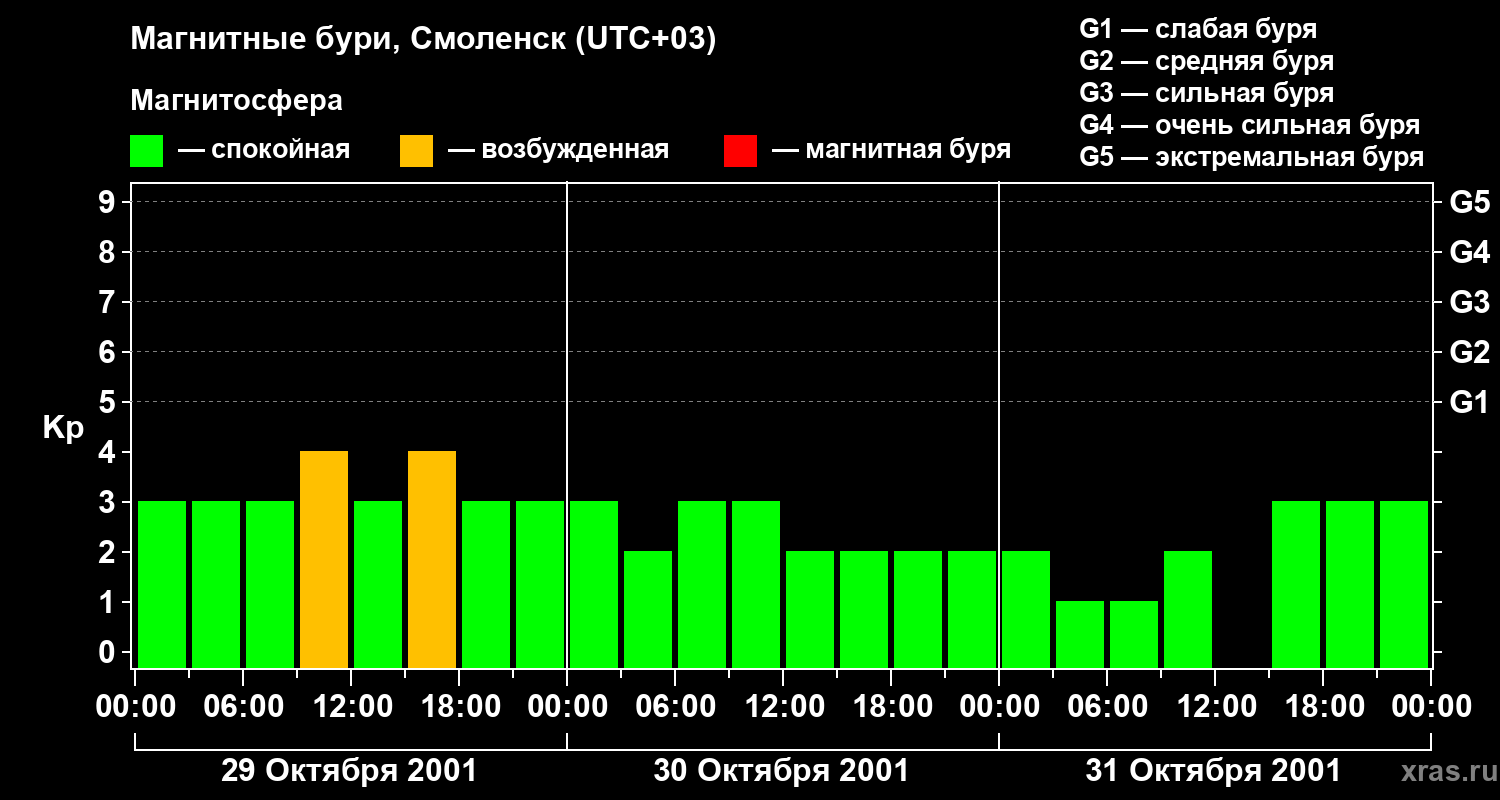
Task: Select the 'G5 — экстремальная буря' legend line
Action: tap(1252, 157)
